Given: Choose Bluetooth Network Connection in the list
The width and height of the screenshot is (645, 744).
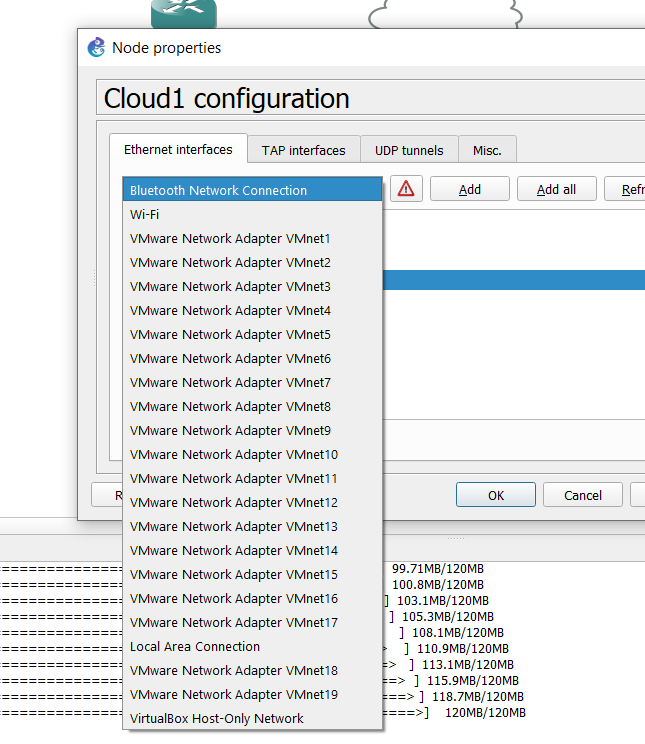Looking at the screenshot, I should coord(252,190).
